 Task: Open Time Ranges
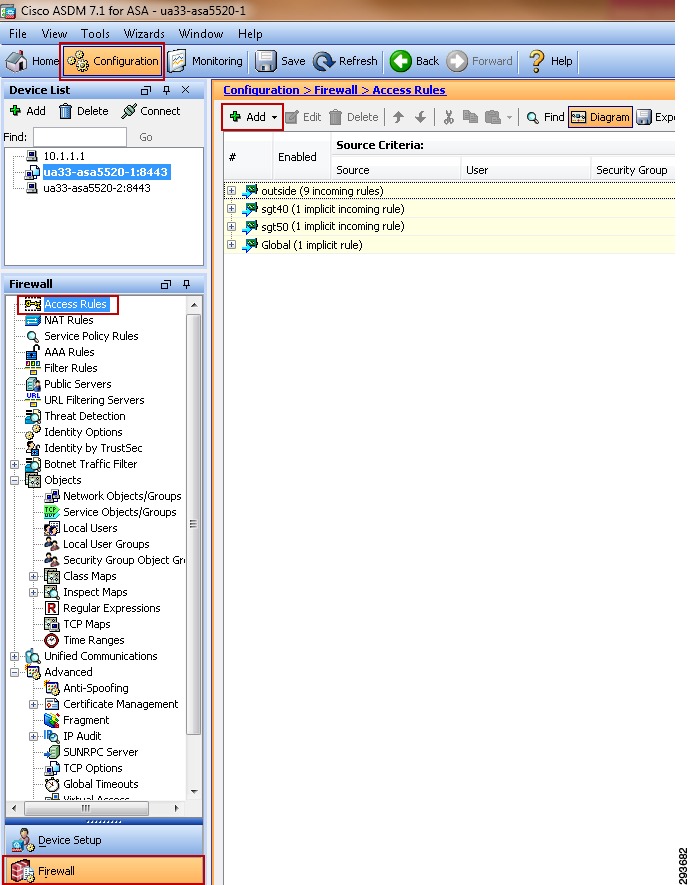pos(93,640)
